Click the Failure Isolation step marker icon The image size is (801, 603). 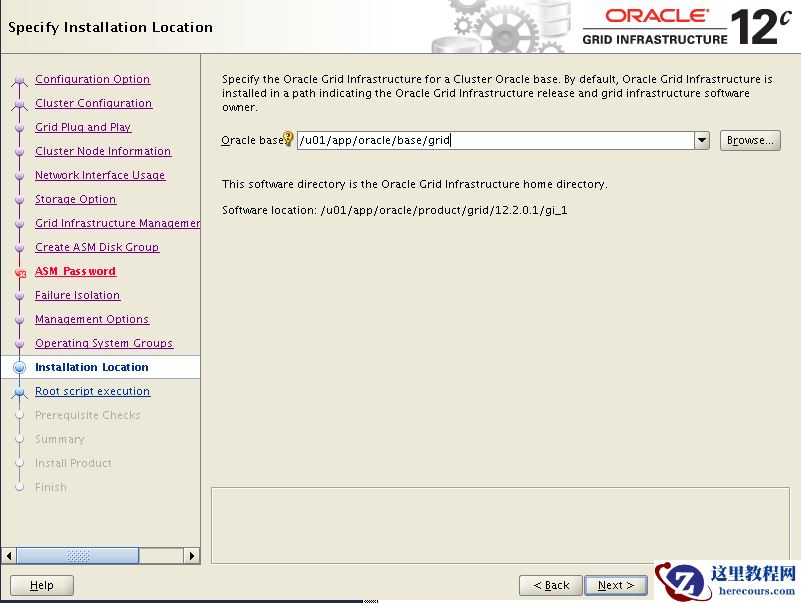pyautogui.click(x=19, y=296)
